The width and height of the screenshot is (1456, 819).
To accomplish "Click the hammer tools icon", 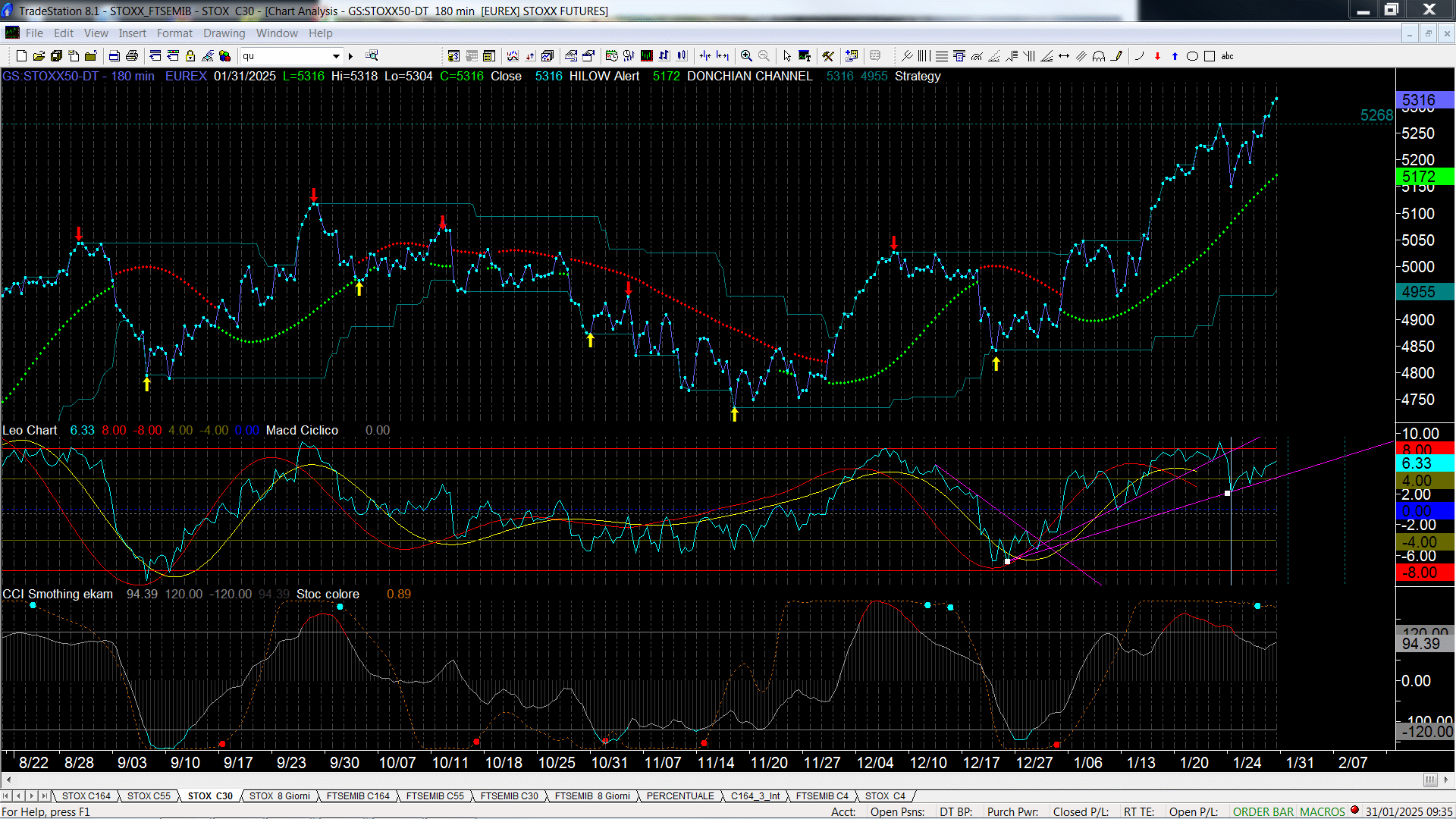I will [828, 56].
